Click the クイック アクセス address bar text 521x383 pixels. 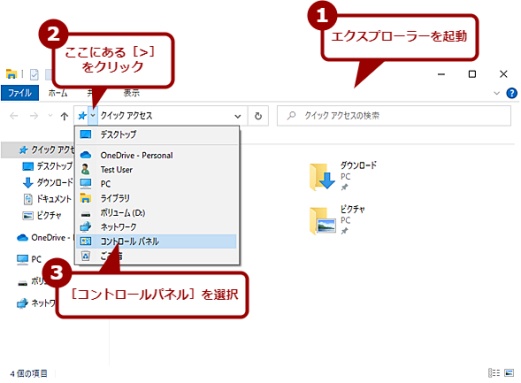(126, 116)
